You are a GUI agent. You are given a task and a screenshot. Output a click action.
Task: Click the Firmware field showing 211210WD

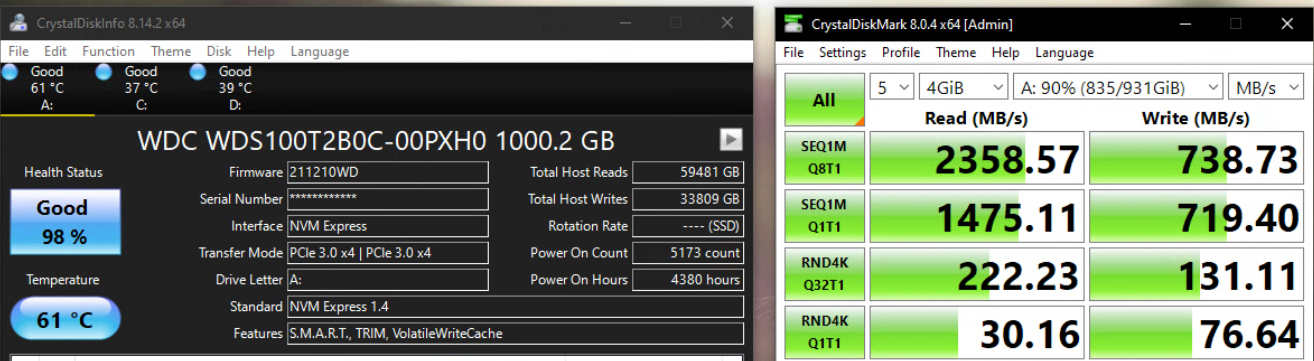[x=388, y=172]
